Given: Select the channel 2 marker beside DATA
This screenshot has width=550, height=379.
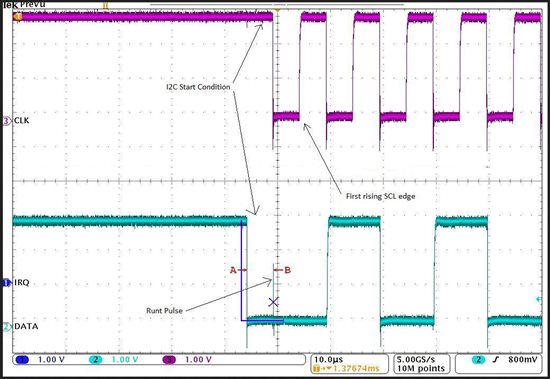Looking at the screenshot, I should 7,327.
